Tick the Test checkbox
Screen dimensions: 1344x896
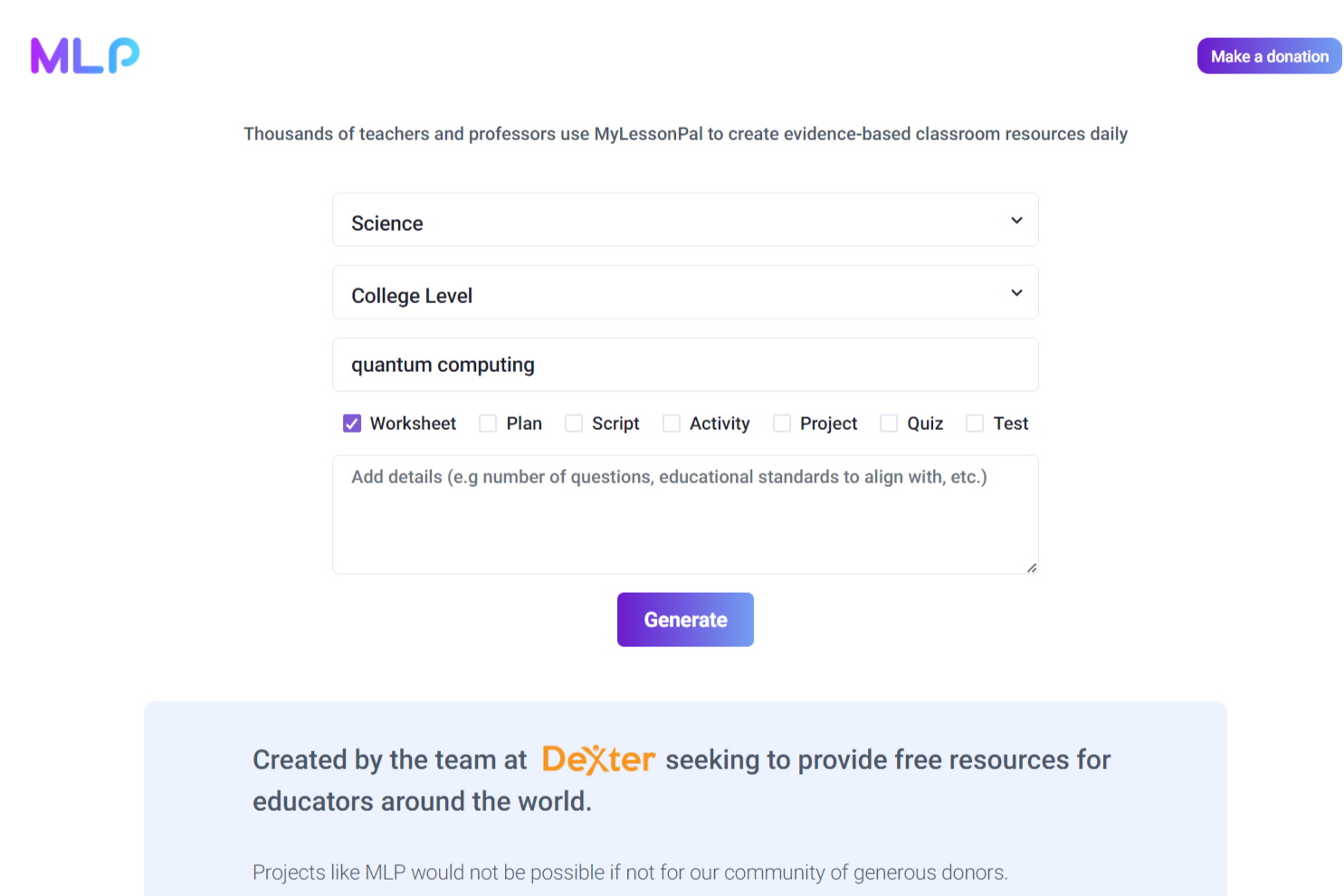975,424
